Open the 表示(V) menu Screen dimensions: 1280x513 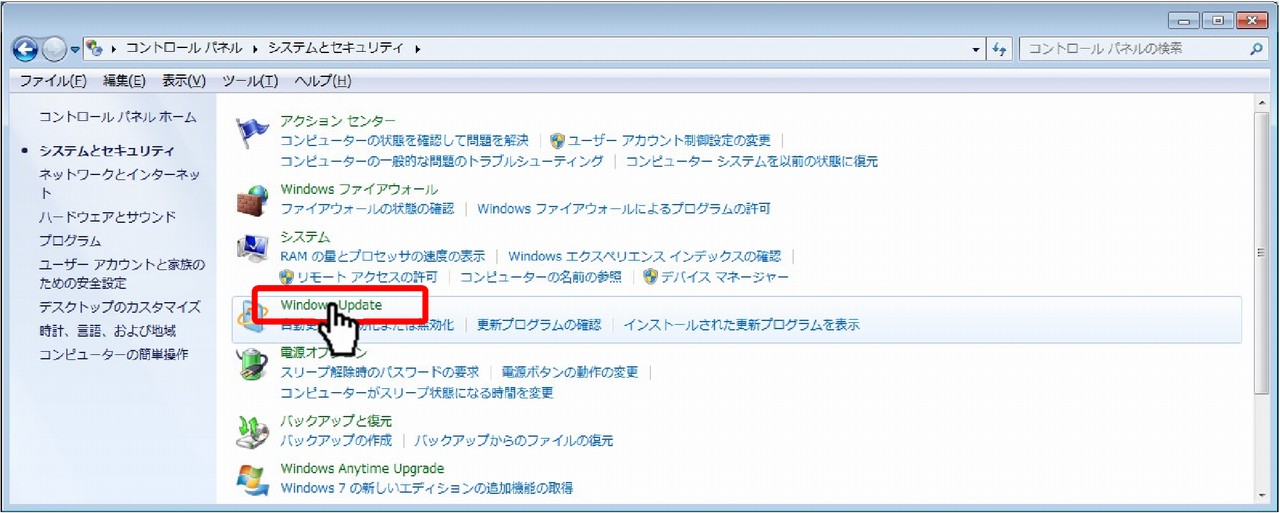[184, 81]
